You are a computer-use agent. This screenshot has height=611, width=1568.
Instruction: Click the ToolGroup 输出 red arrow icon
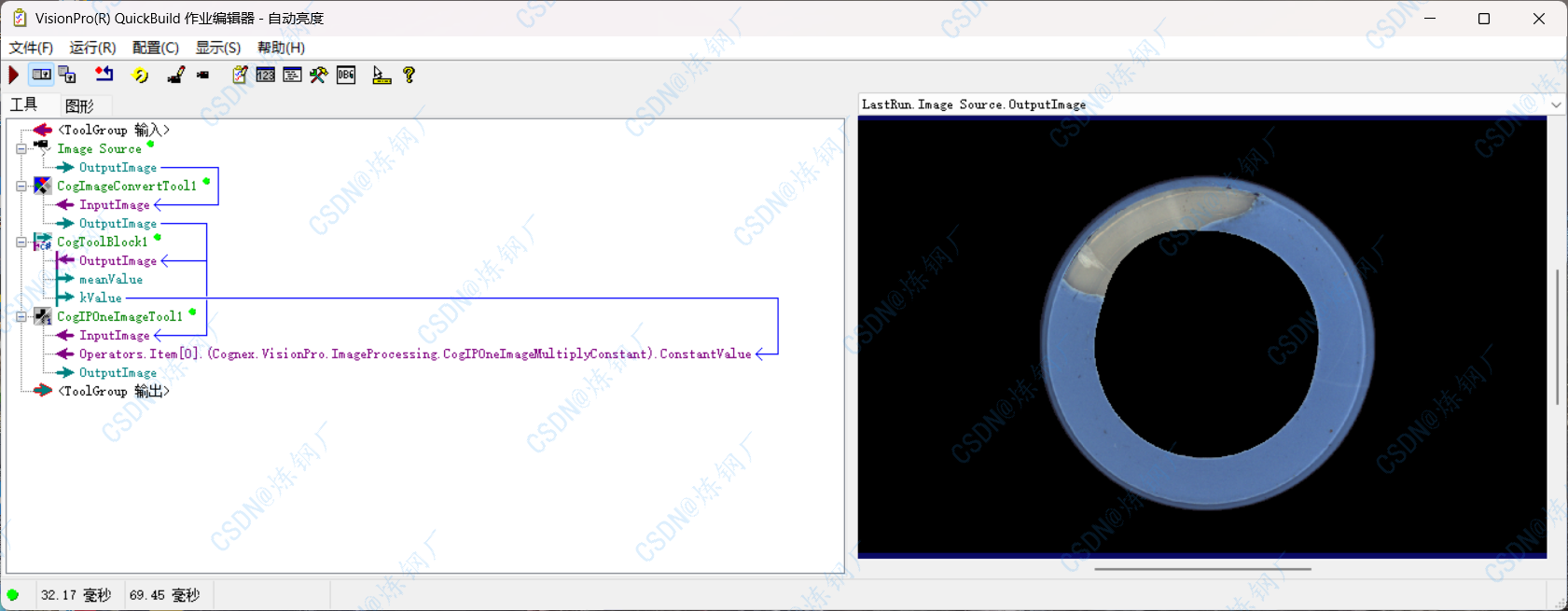[x=43, y=391]
